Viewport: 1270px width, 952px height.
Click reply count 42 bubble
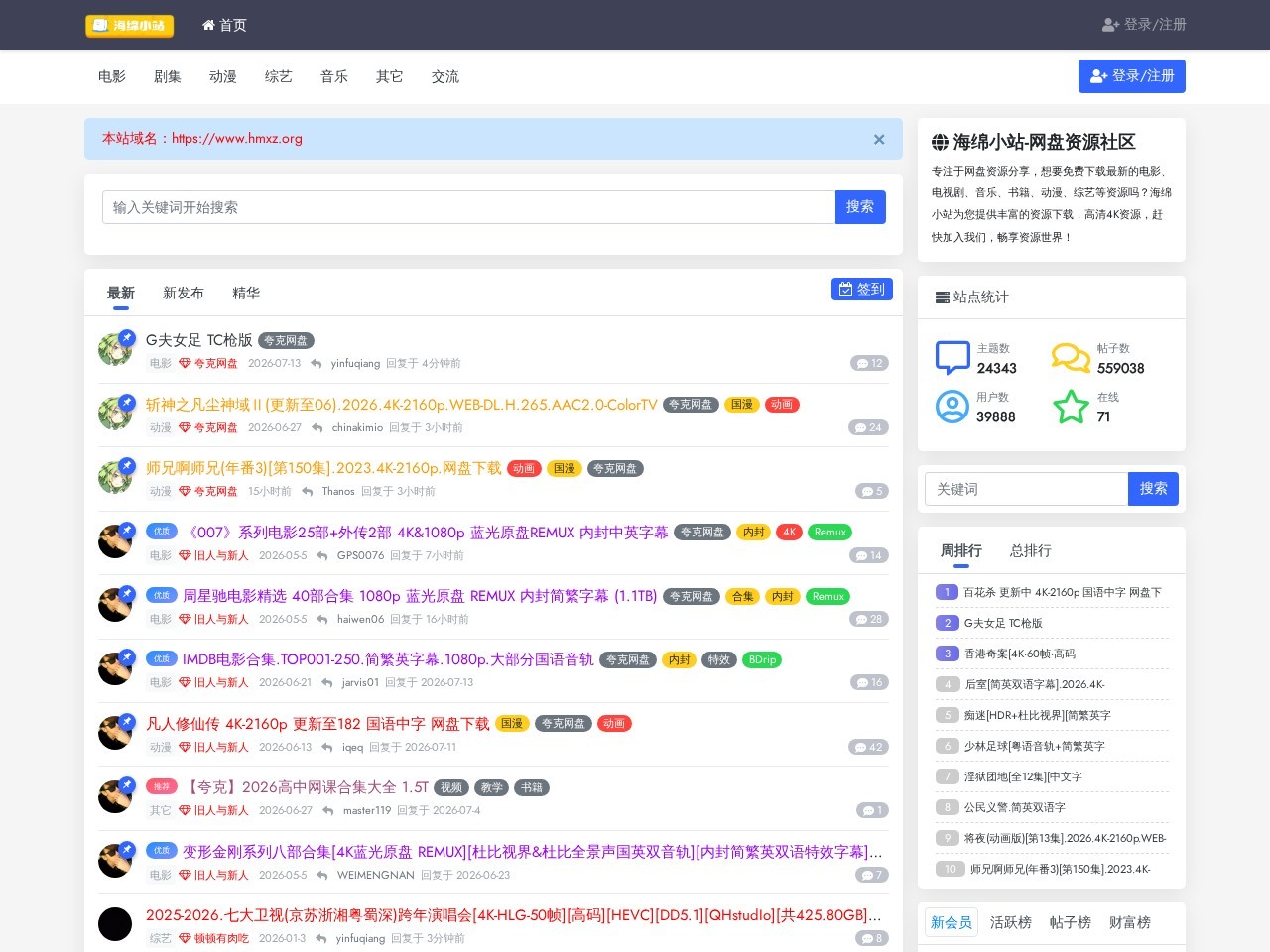pyautogui.click(x=867, y=747)
